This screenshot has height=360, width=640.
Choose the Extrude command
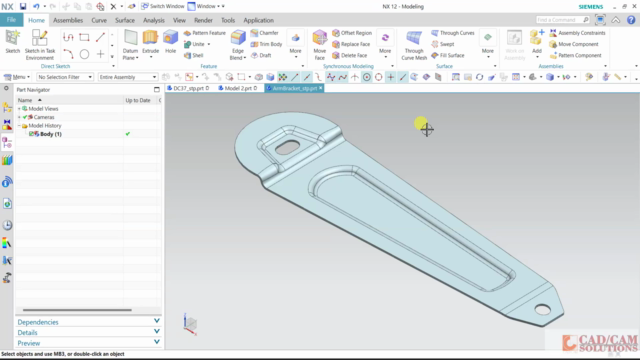150,42
